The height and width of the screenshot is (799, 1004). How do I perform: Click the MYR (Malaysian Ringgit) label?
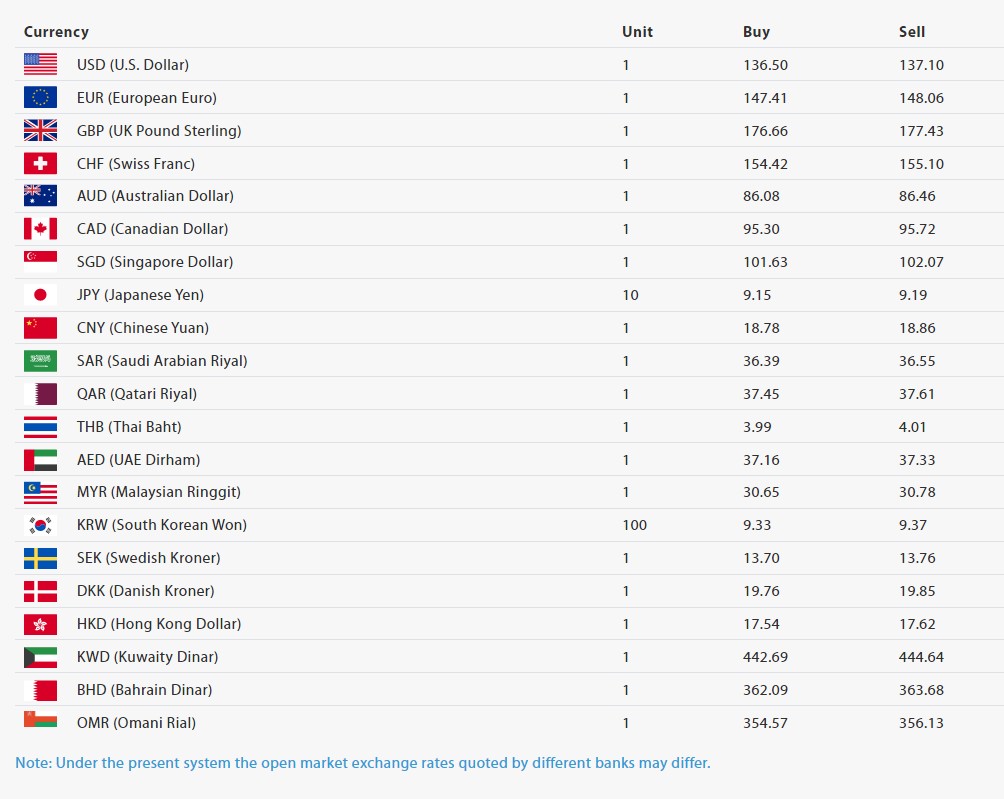(x=158, y=492)
